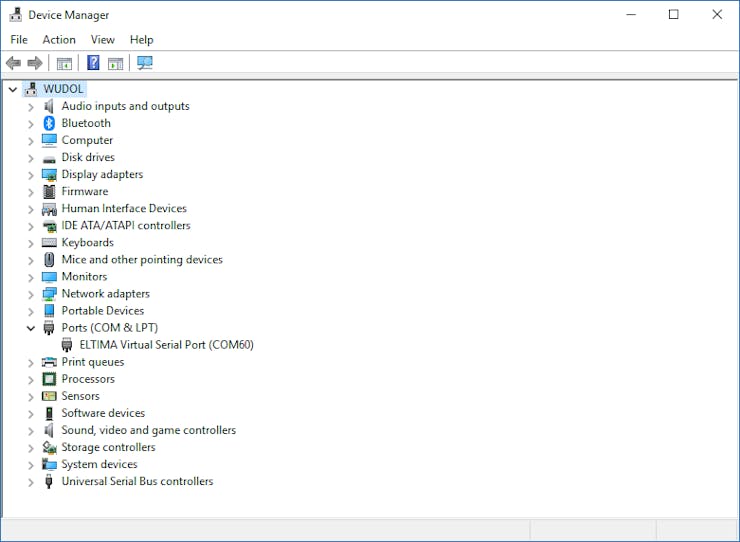
Task: Click the Processors category icon
Action: pyautogui.click(x=49, y=379)
